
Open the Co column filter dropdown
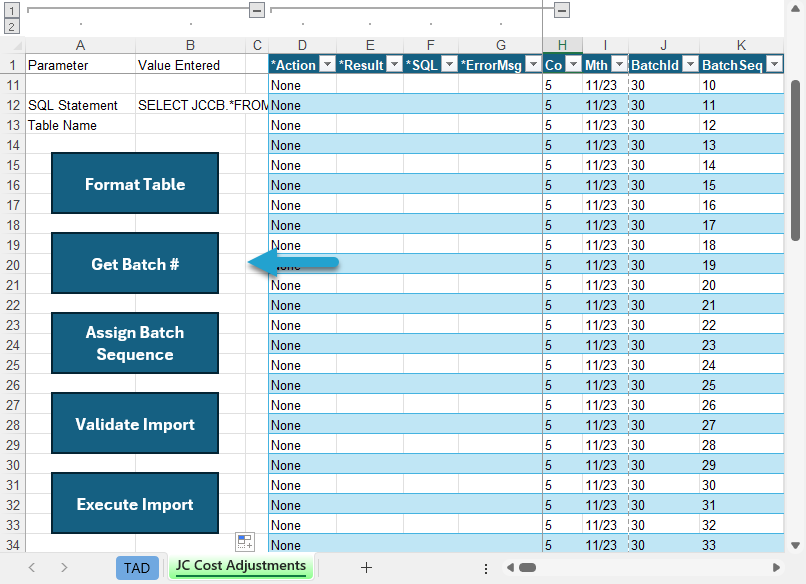point(573,64)
